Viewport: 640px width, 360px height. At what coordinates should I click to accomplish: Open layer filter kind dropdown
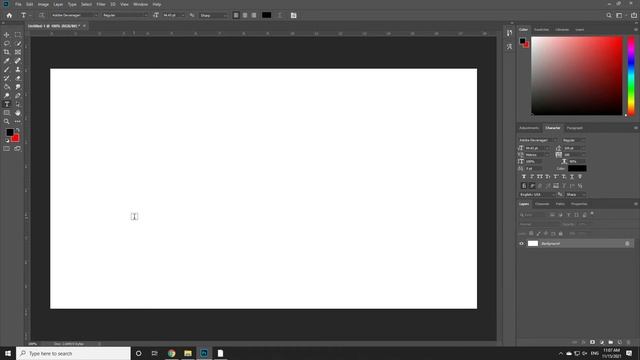click(533, 215)
